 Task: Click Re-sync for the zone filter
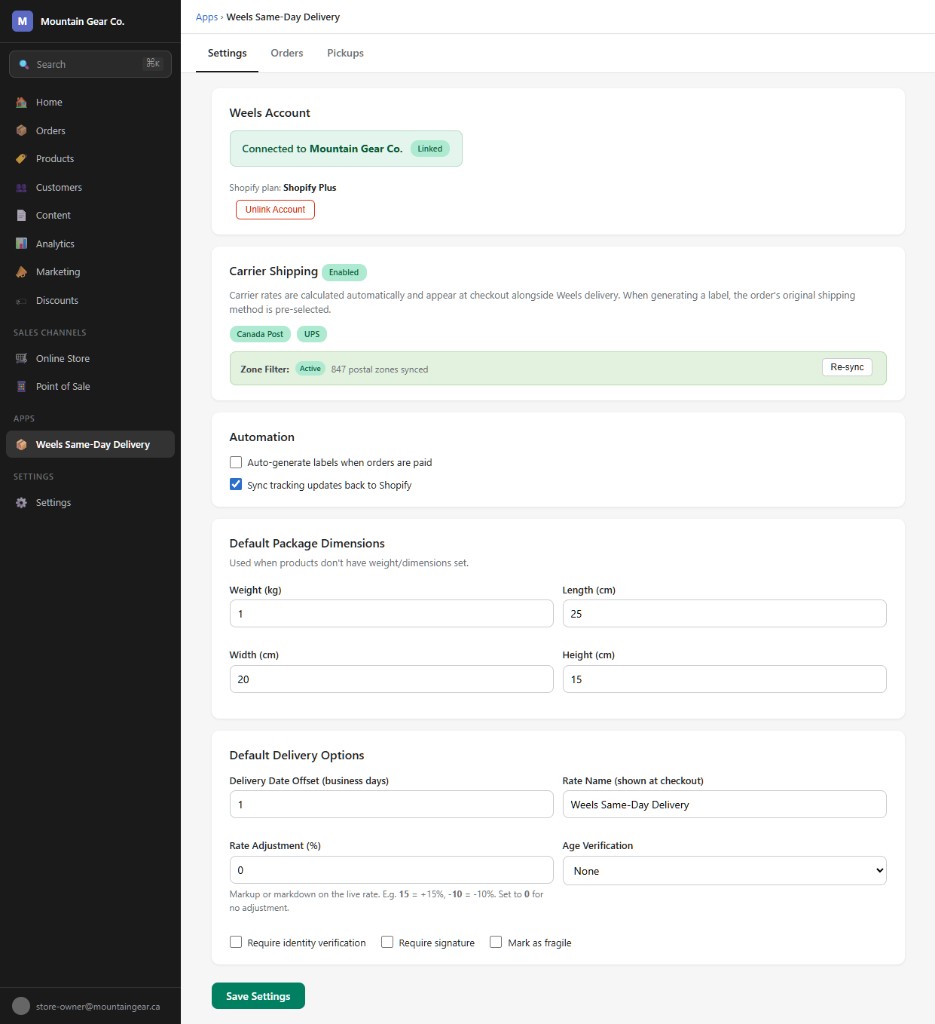[846, 367]
